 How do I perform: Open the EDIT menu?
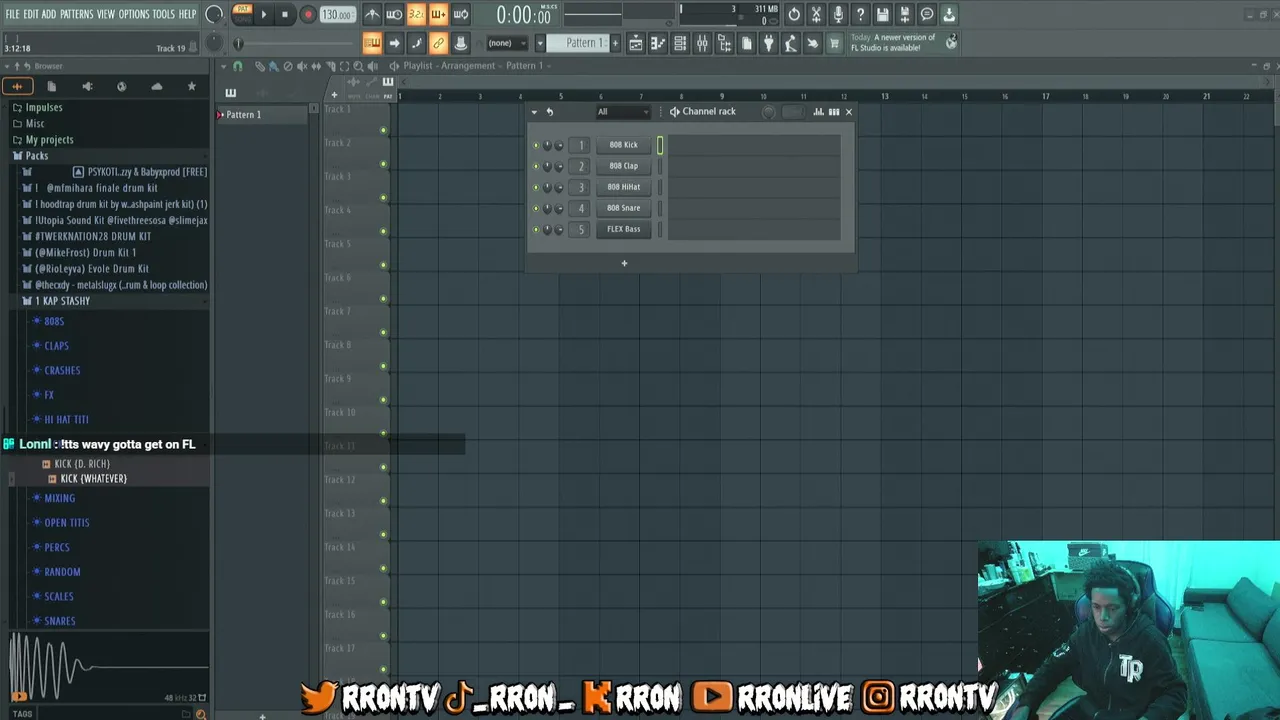(31, 14)
